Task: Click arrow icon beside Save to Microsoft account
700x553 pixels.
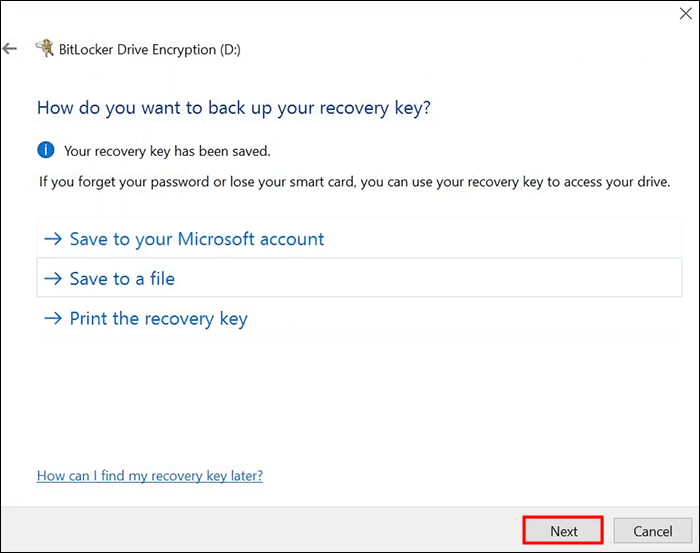Action: click(x=53, y=239)
